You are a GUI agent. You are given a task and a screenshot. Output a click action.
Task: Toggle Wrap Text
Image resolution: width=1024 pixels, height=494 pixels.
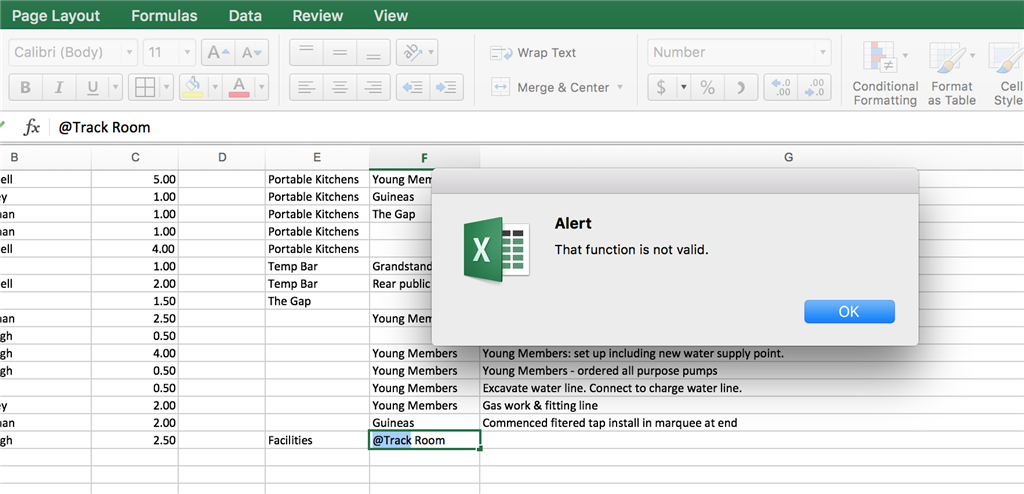(x=534, y=53)
